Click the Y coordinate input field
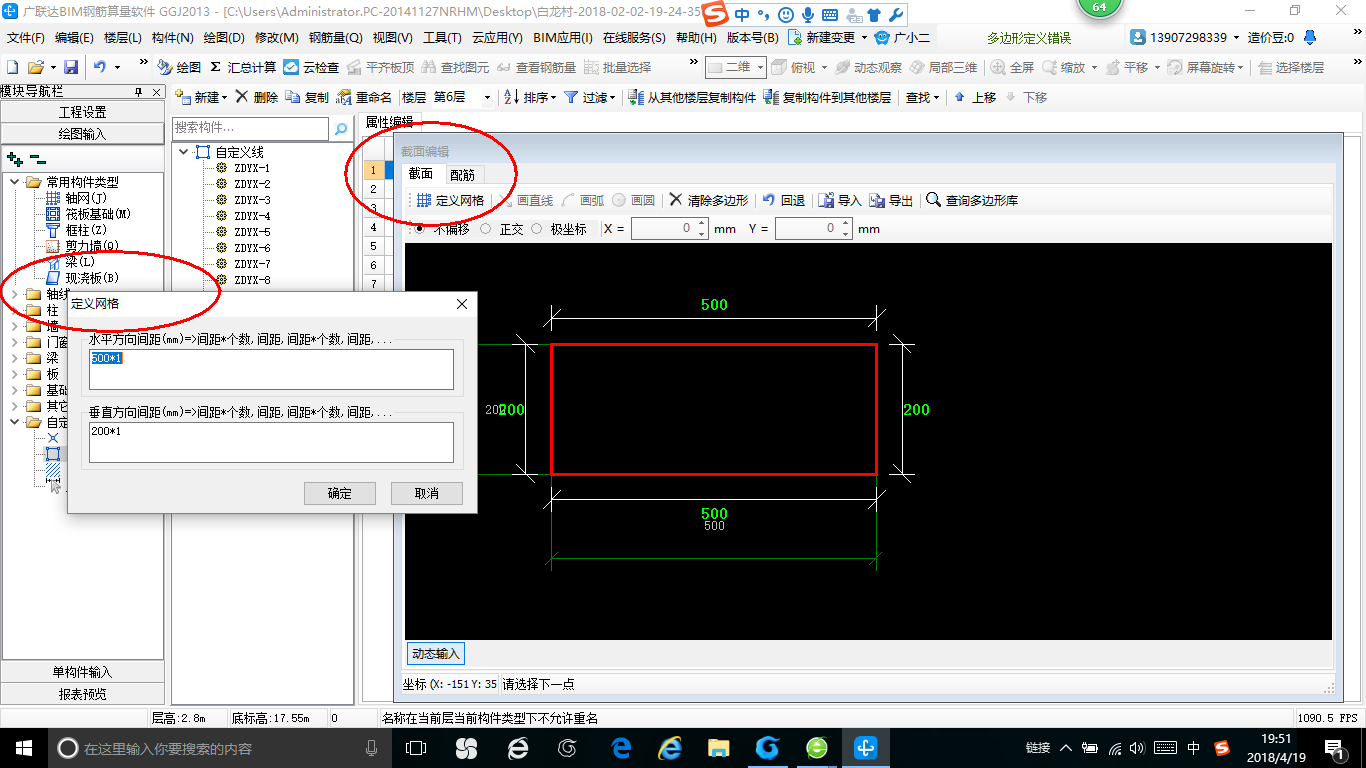Screen dimensions: 1366x768 tap(807, 229)
